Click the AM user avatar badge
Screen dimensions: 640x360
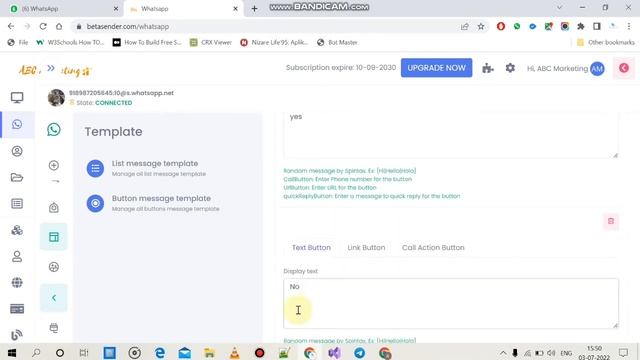coord(597,69)
